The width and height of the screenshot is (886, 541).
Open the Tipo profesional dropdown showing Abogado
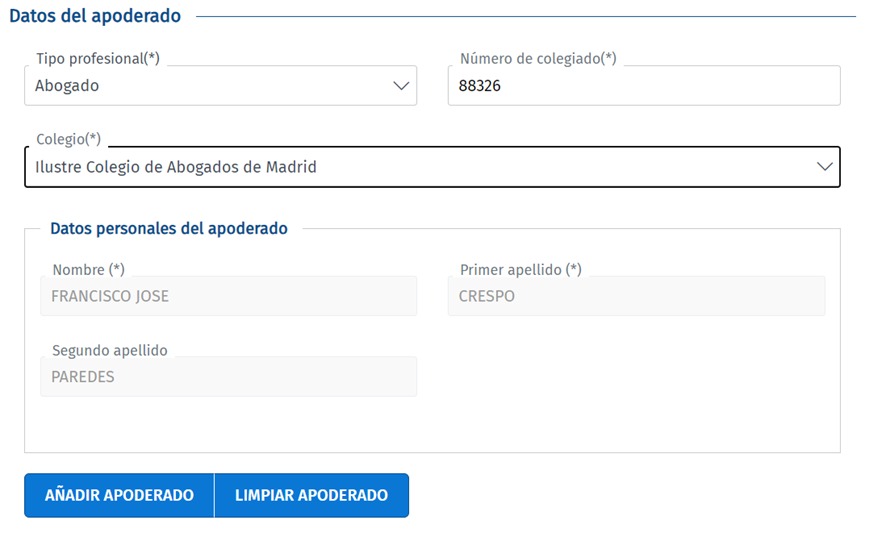coord(220,86)
